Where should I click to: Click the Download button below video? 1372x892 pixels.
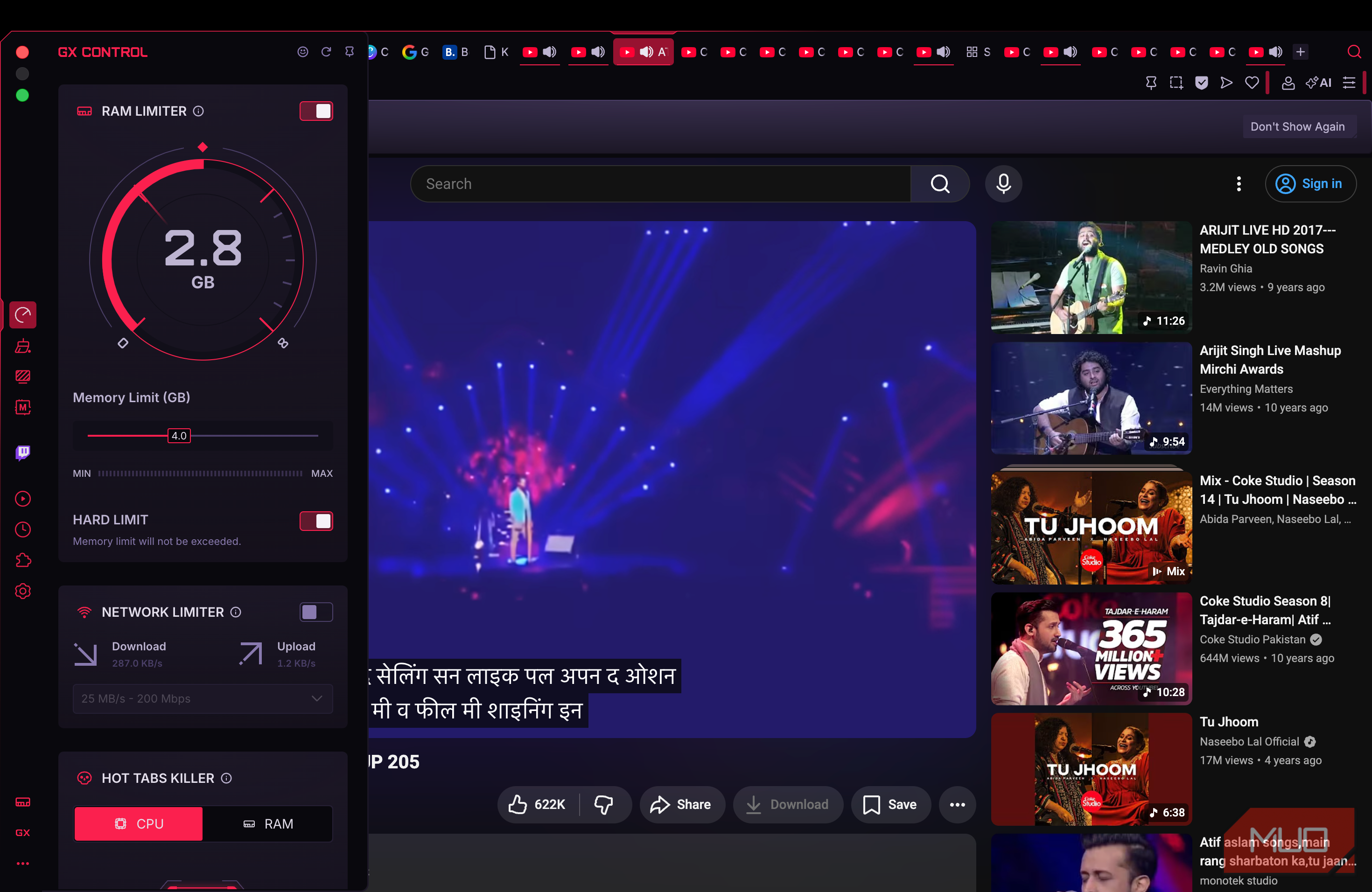787,804
